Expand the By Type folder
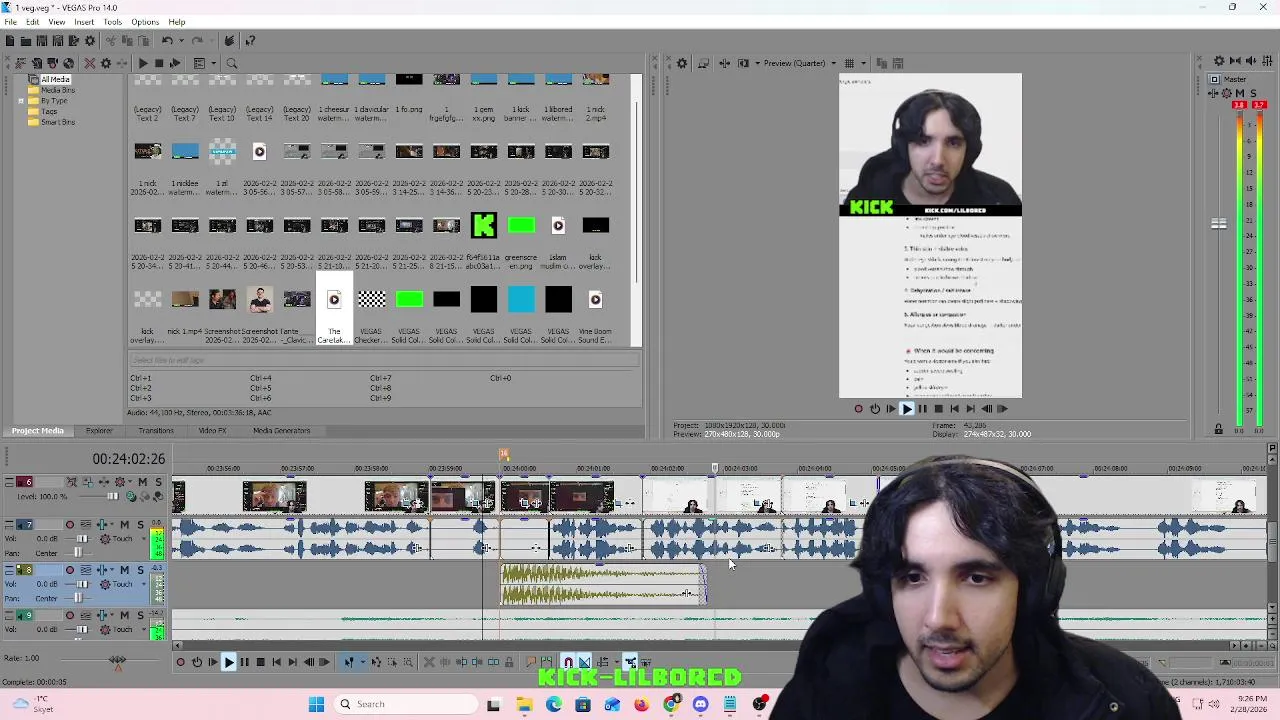 (x=21, y=101)
